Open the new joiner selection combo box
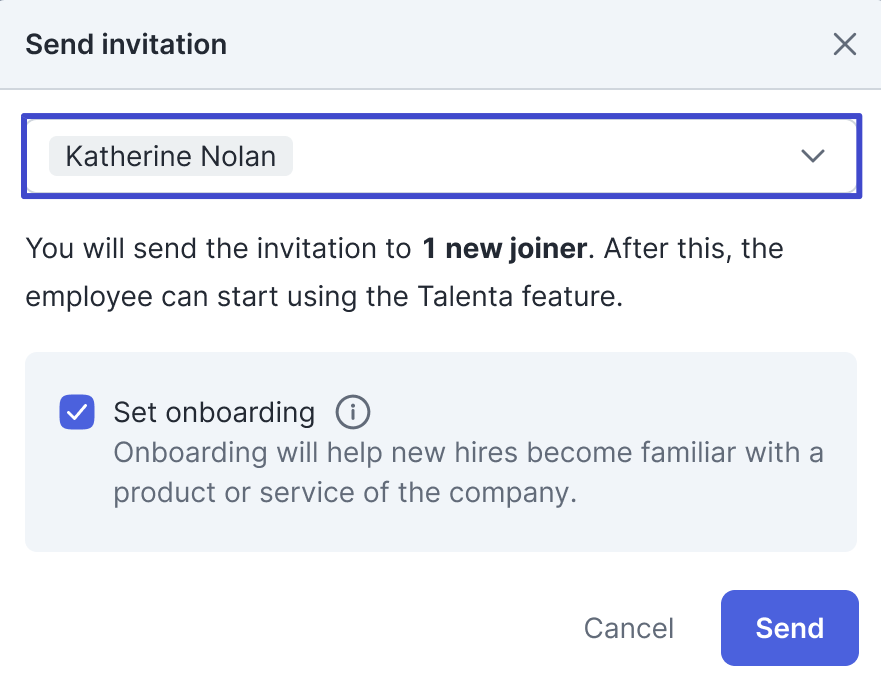Screen dimensions: 881x691 tap(442, 156)
